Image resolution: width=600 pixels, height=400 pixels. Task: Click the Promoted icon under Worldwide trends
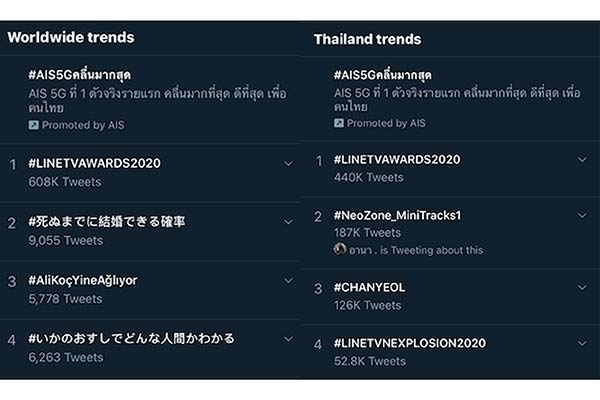click(33, 125)
